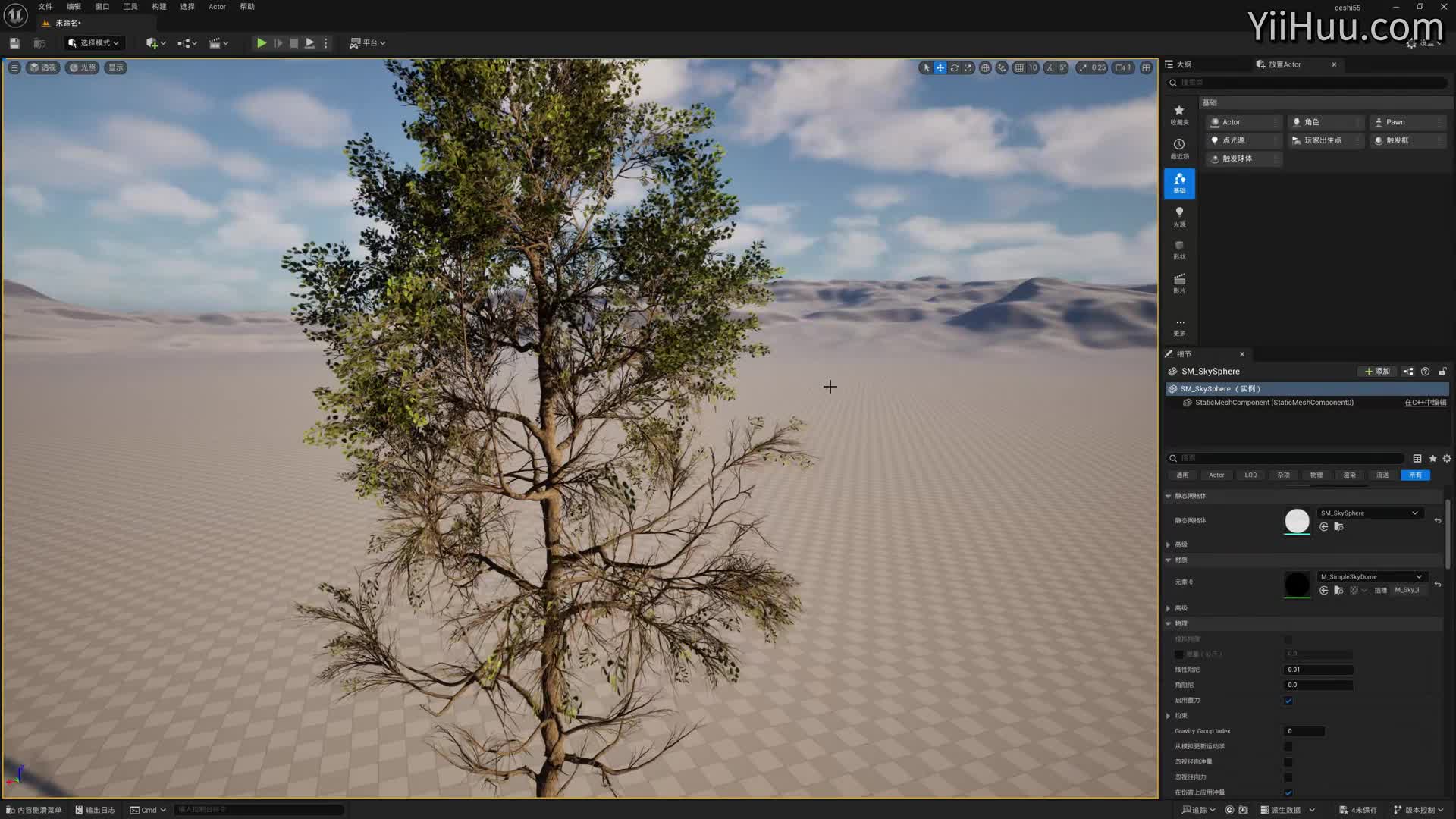This screenshot has width=1456, height=819.
Task: Browse to SM_SkySphere asset in content browser
Action: pos(1338,527)
